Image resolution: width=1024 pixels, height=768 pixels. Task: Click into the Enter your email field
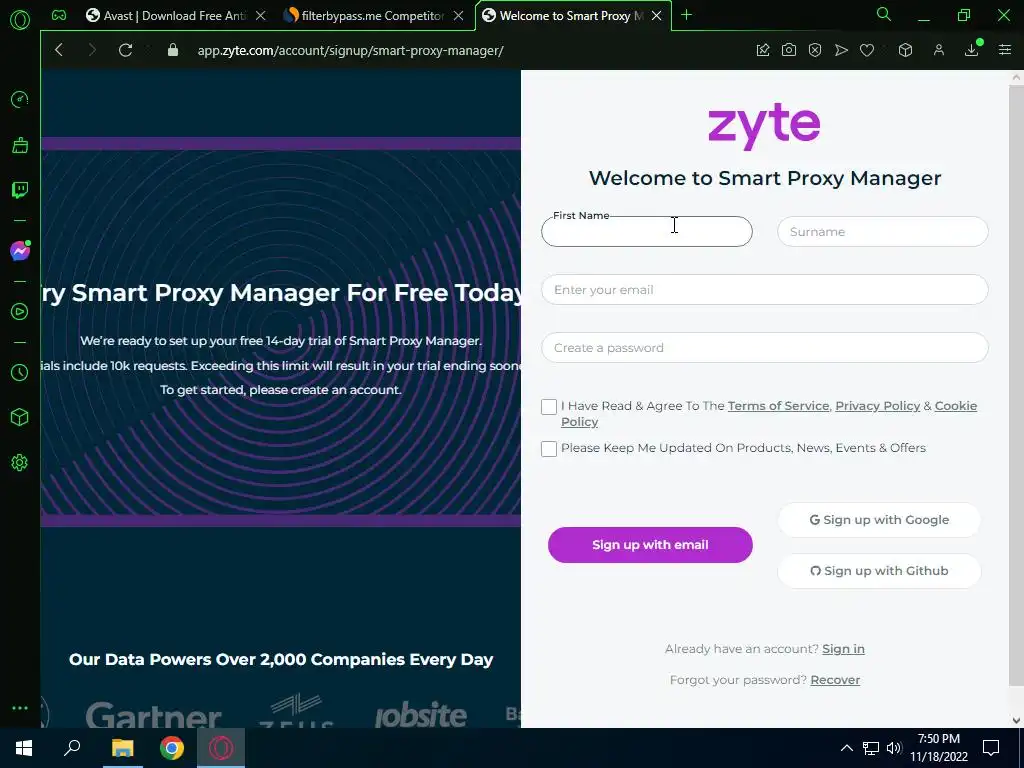tap(765, 289)
